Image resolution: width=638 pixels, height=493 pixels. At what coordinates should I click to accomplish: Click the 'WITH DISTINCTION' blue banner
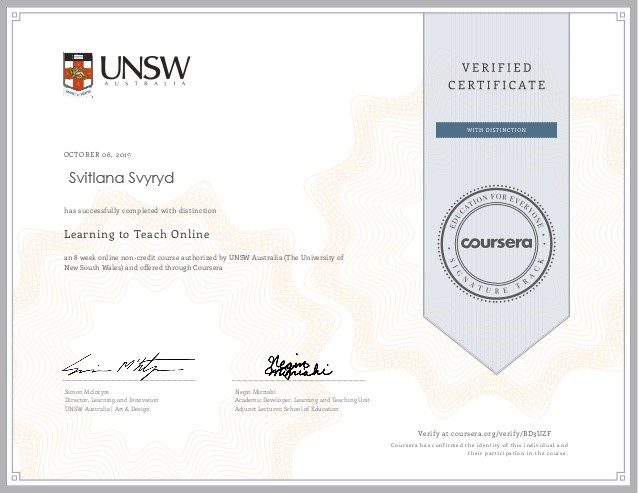[x=496, y=130]
